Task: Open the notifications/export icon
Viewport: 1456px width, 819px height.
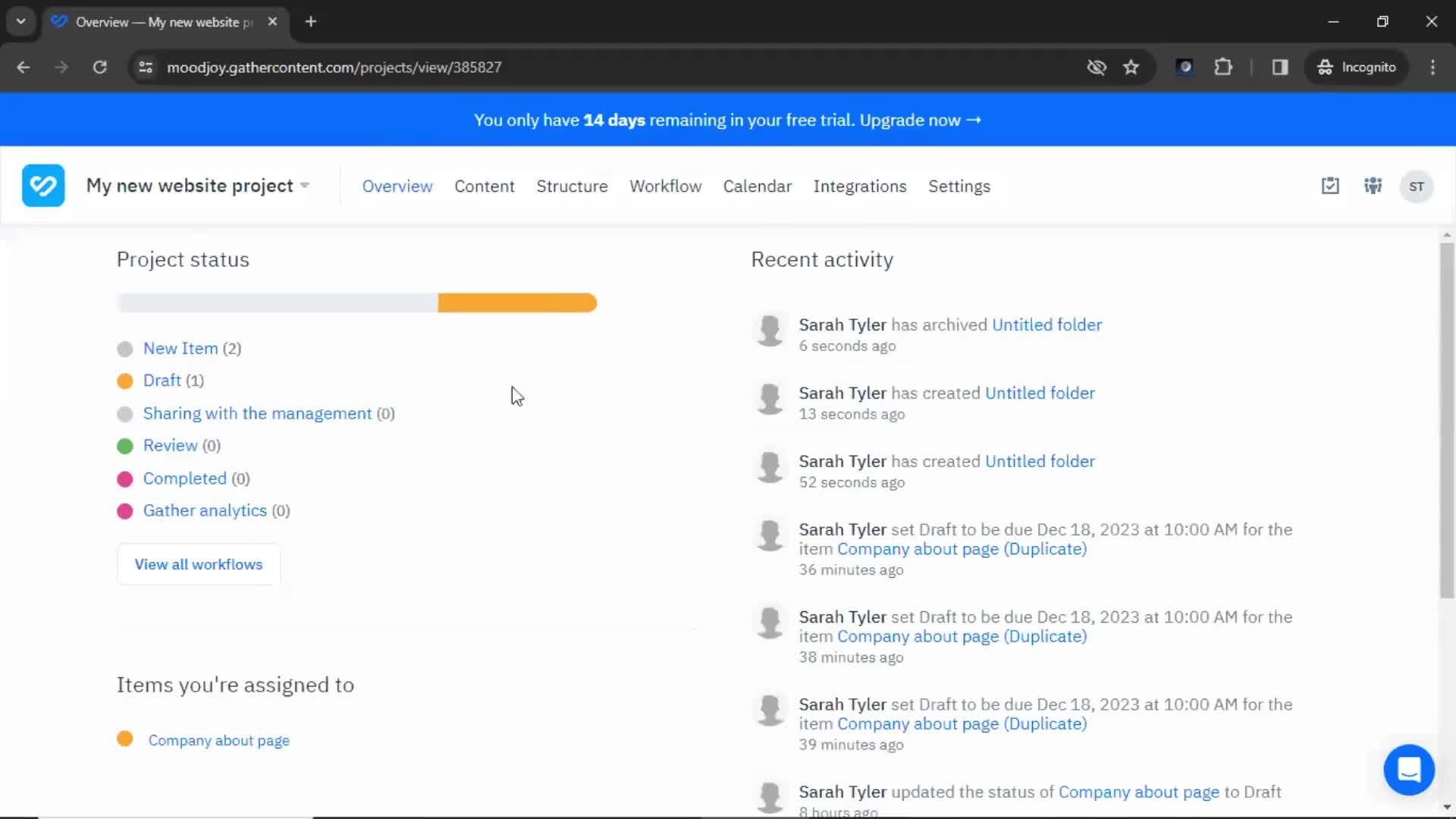Action: coord(1330,186)
